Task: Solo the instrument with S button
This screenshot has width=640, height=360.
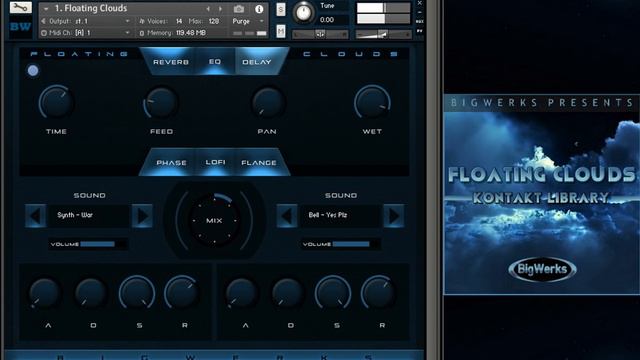Action: click(x=281, y=9)
